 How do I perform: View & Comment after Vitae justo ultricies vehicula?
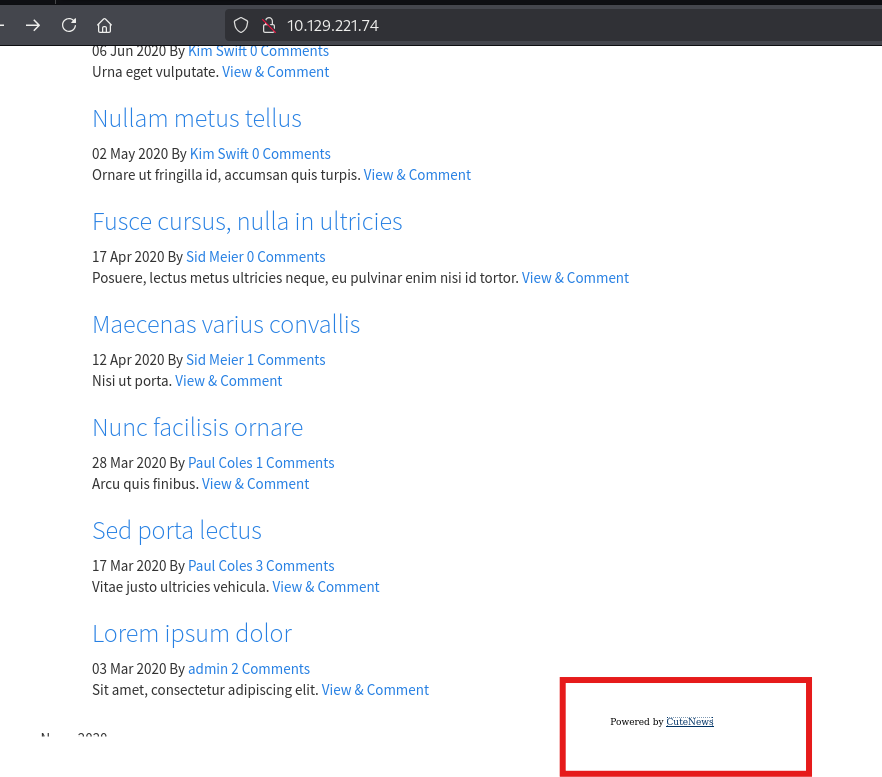[326, 587]
